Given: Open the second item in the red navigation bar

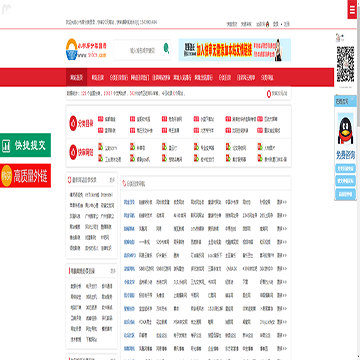Looking at the screenshot, I should [x=98, y=78].
